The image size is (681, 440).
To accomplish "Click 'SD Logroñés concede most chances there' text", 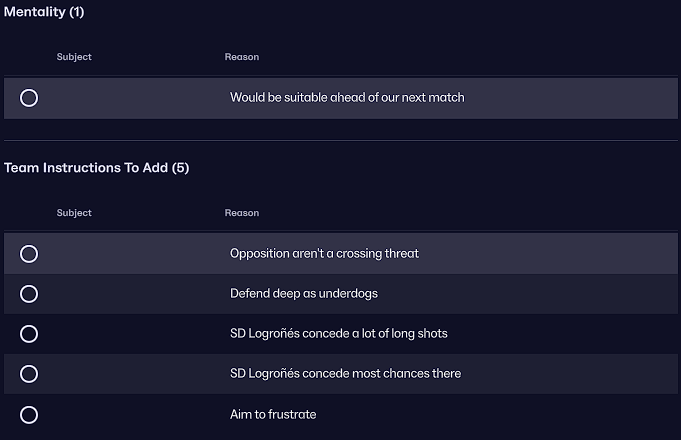I will pos(345,374).
